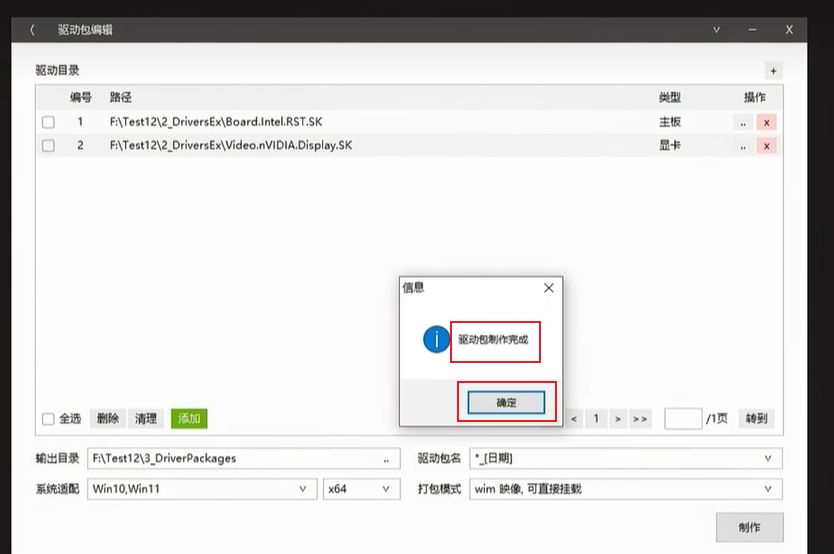
Task: Browse path for Board.Intel.RST.SK row
Action: (742, 122)
